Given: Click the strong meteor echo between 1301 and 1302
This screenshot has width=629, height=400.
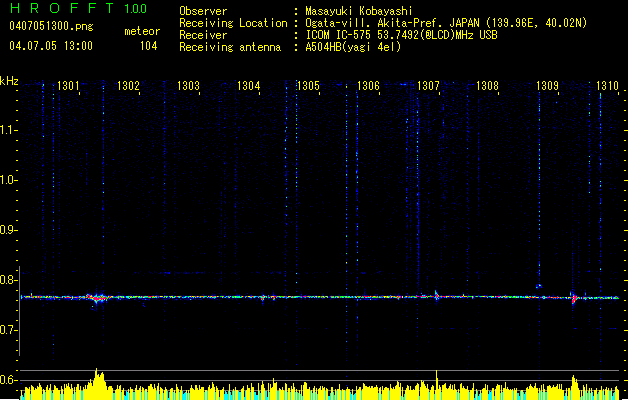Looking at the screenshot, I should pos(97,298).
